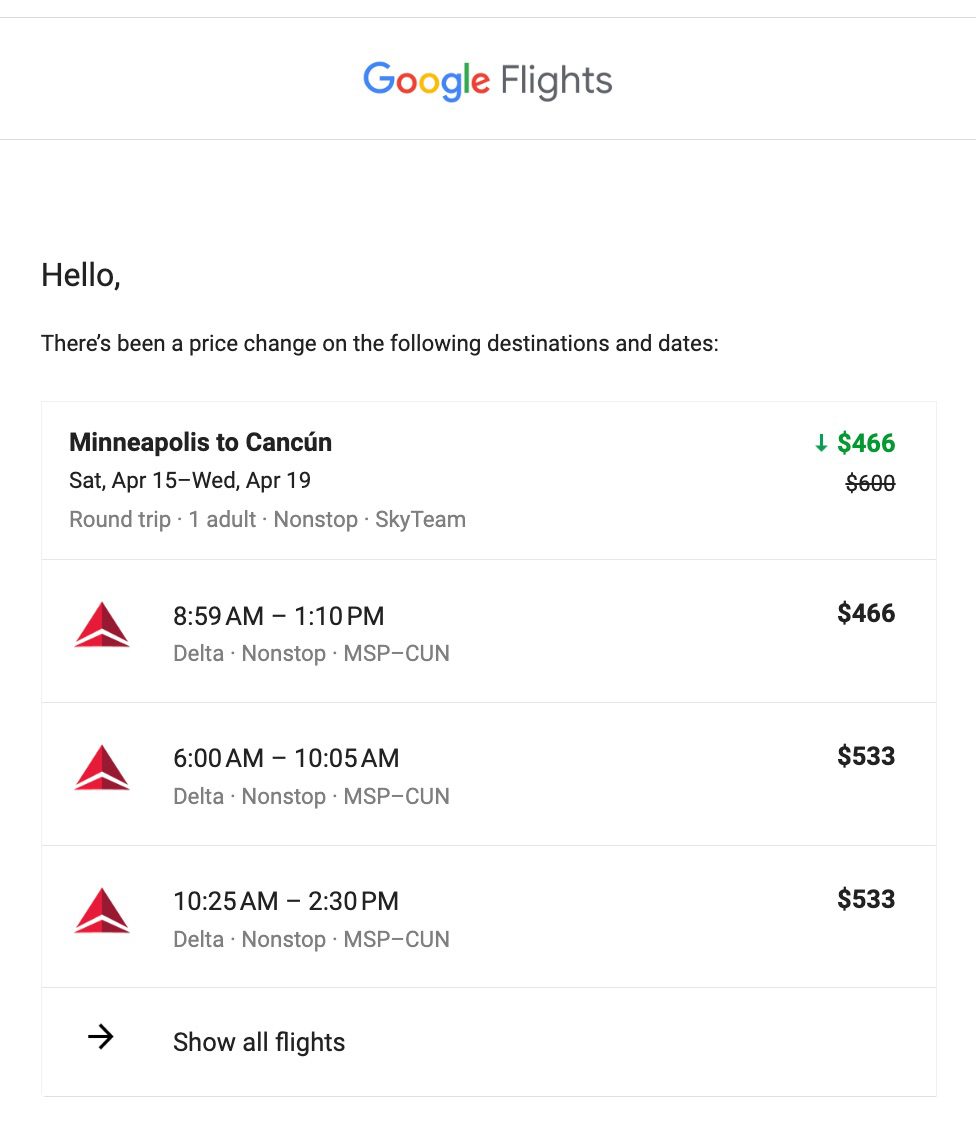
Task: Click the 8:59 AM – 1:10 PM flight row
Action: [x=277, y=616]
